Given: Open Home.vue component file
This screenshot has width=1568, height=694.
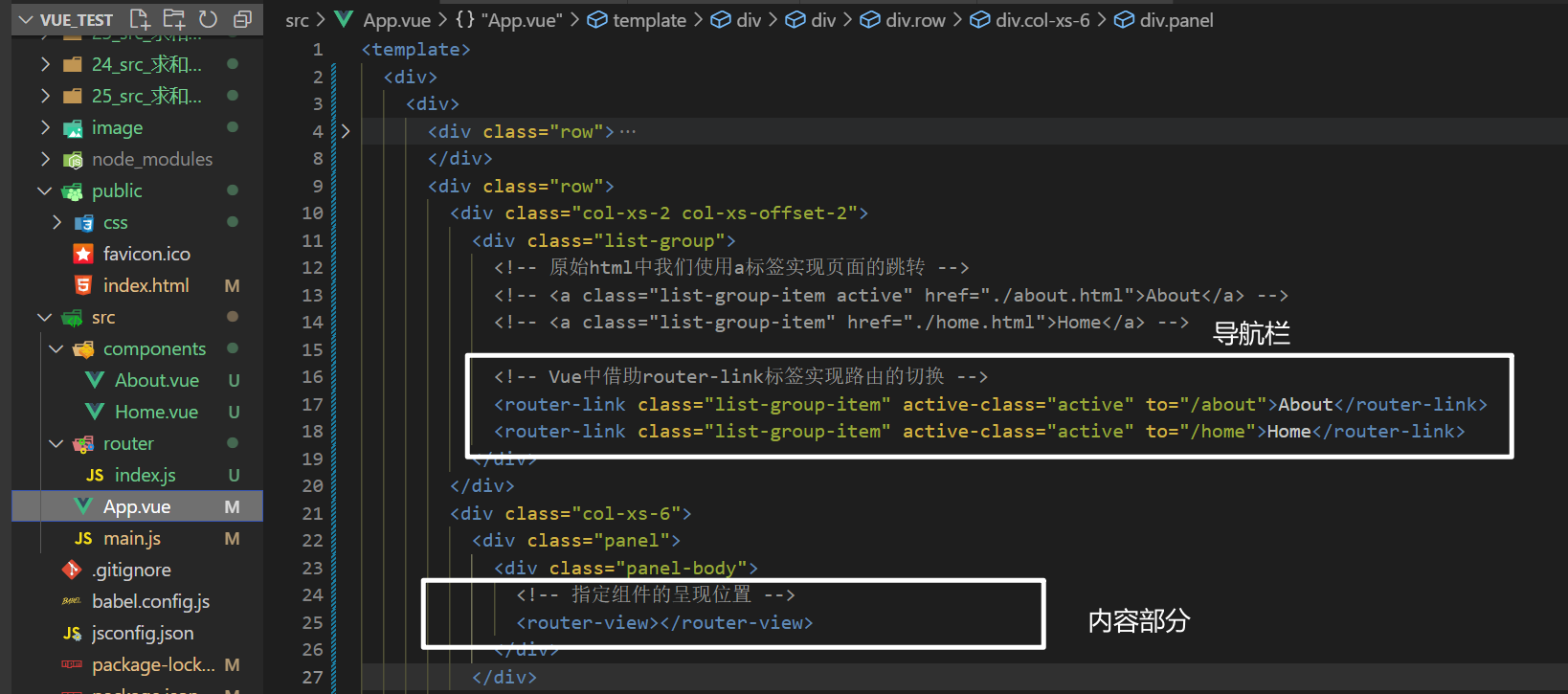Looking at the screenshot, I should (156, 412).
